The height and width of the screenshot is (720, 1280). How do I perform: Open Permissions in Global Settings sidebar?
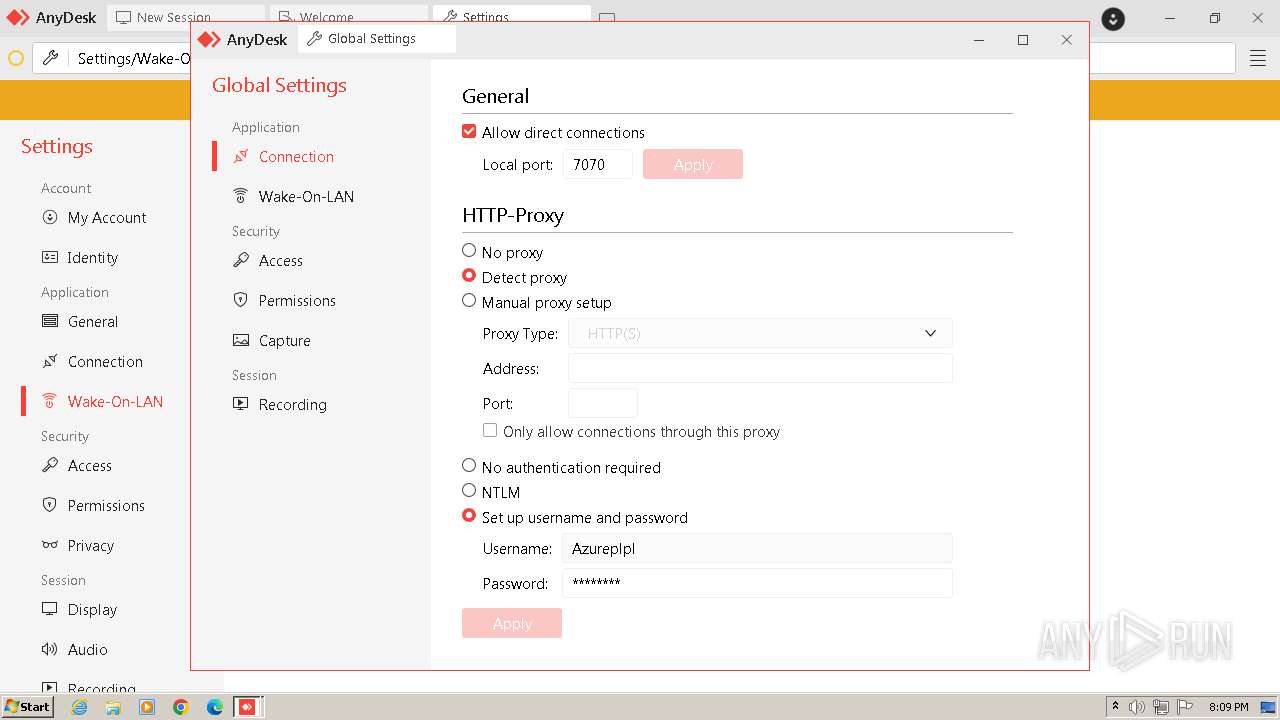[297, 301]
